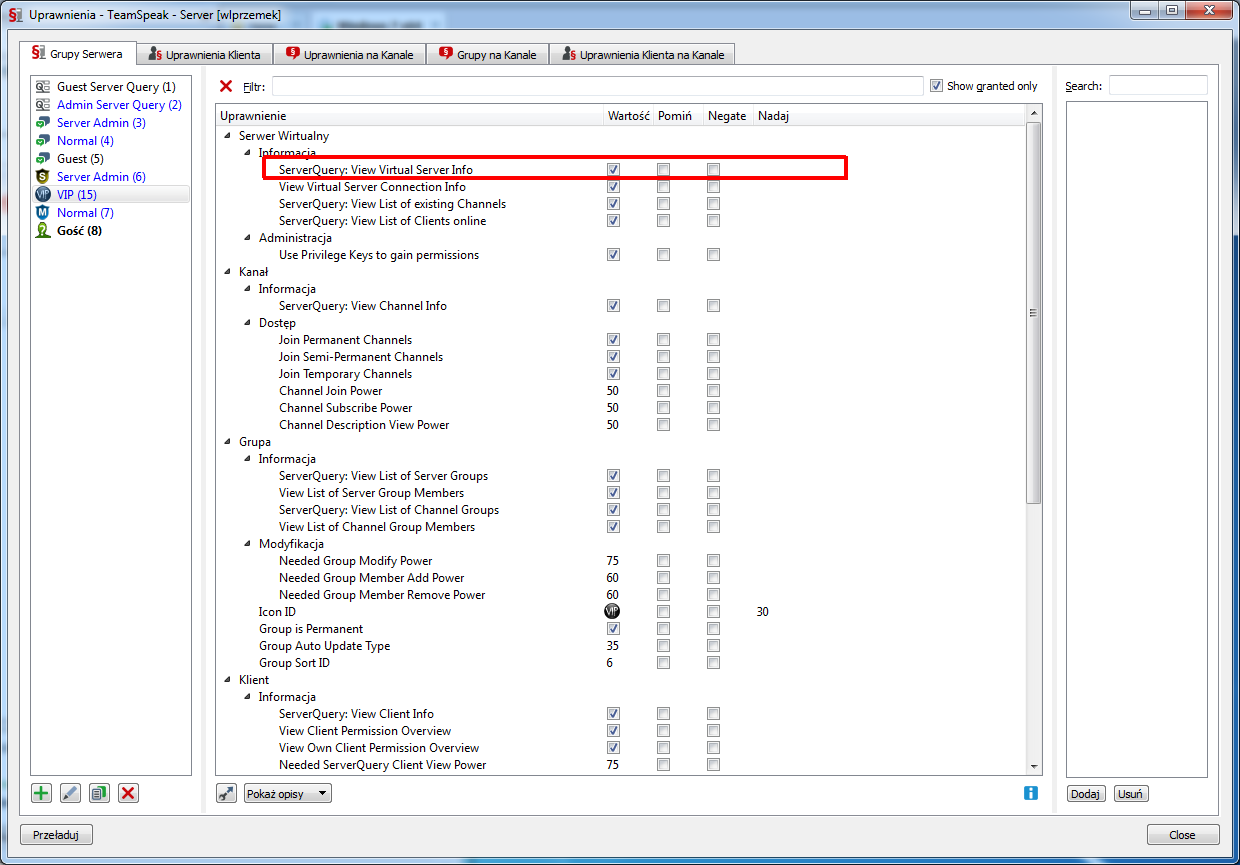Viewport: 1240px width, 865px height.
Task: Click Channel Subscribe Power value 50
Action: 613,408
